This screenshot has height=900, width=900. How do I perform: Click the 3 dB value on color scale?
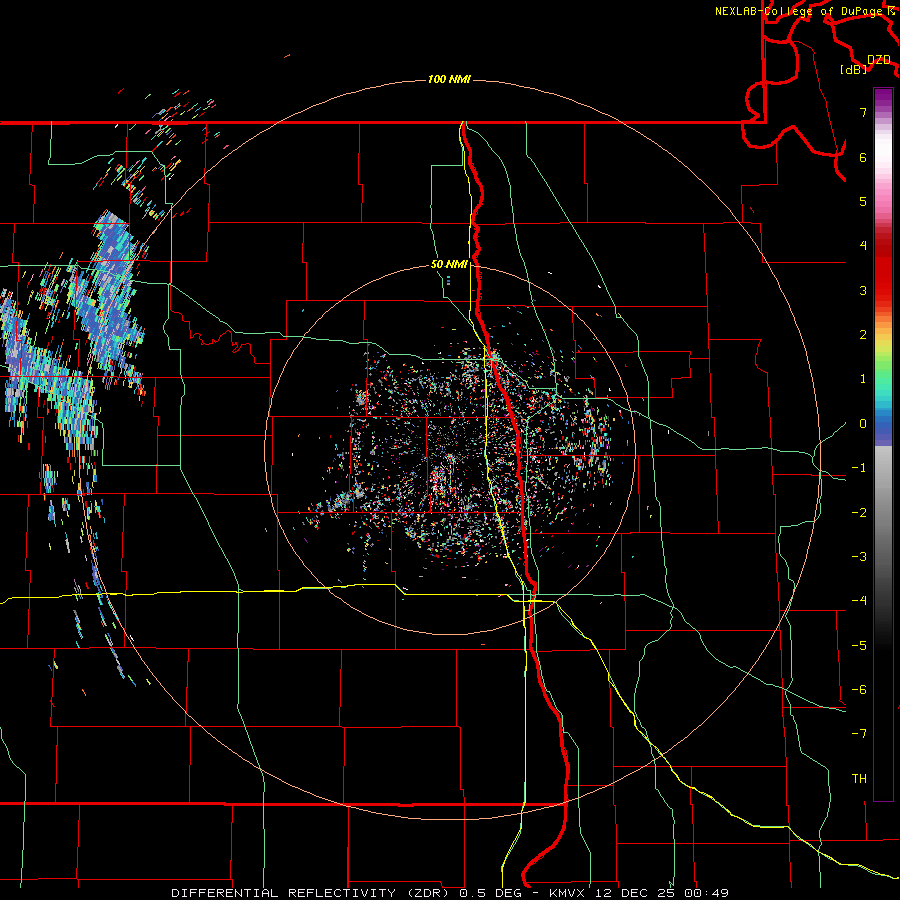(x=863, y=290)
